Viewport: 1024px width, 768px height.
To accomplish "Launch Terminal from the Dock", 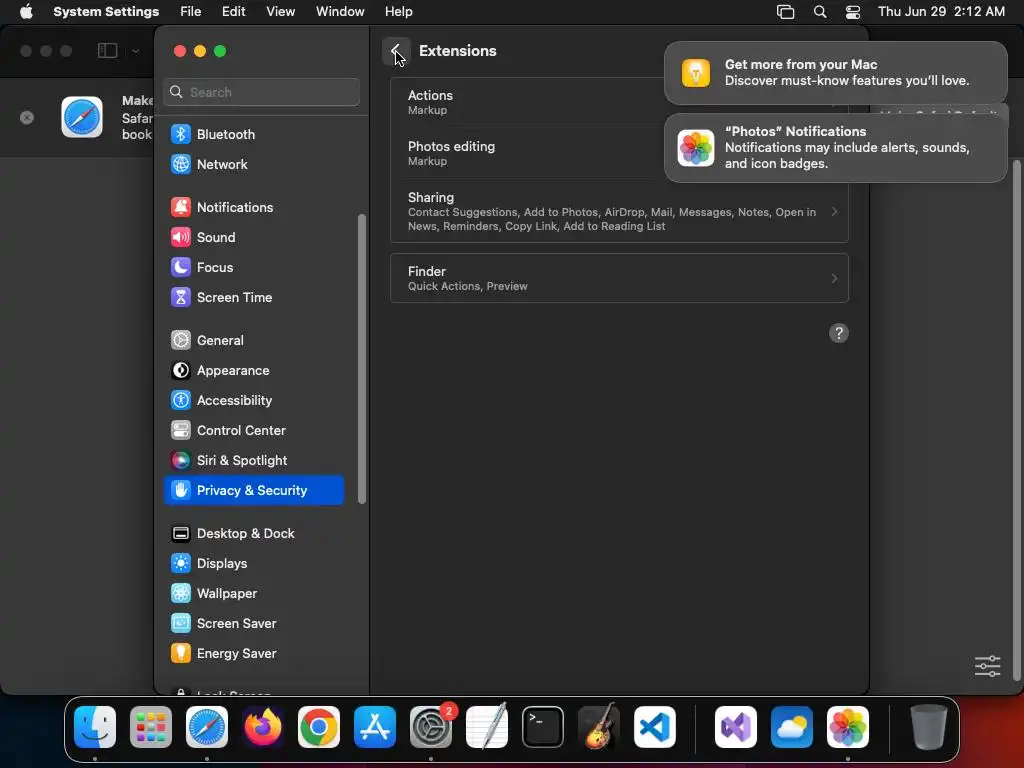I will (x=543, y=727).
